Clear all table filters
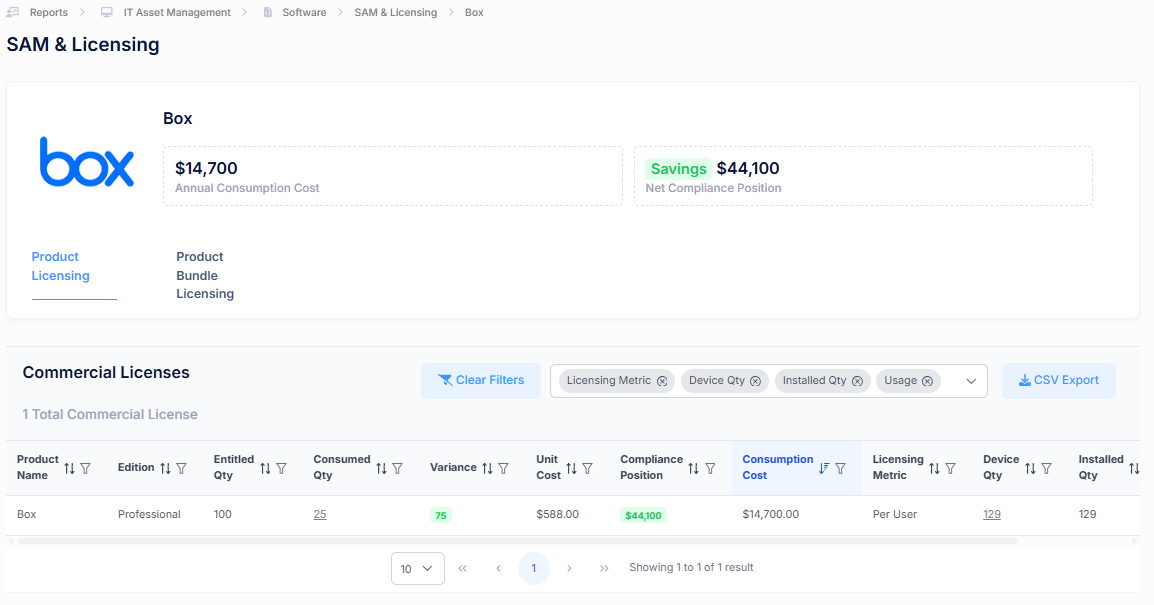The width and height of the screenshot is (1154, 605). (x=481, y=381)
